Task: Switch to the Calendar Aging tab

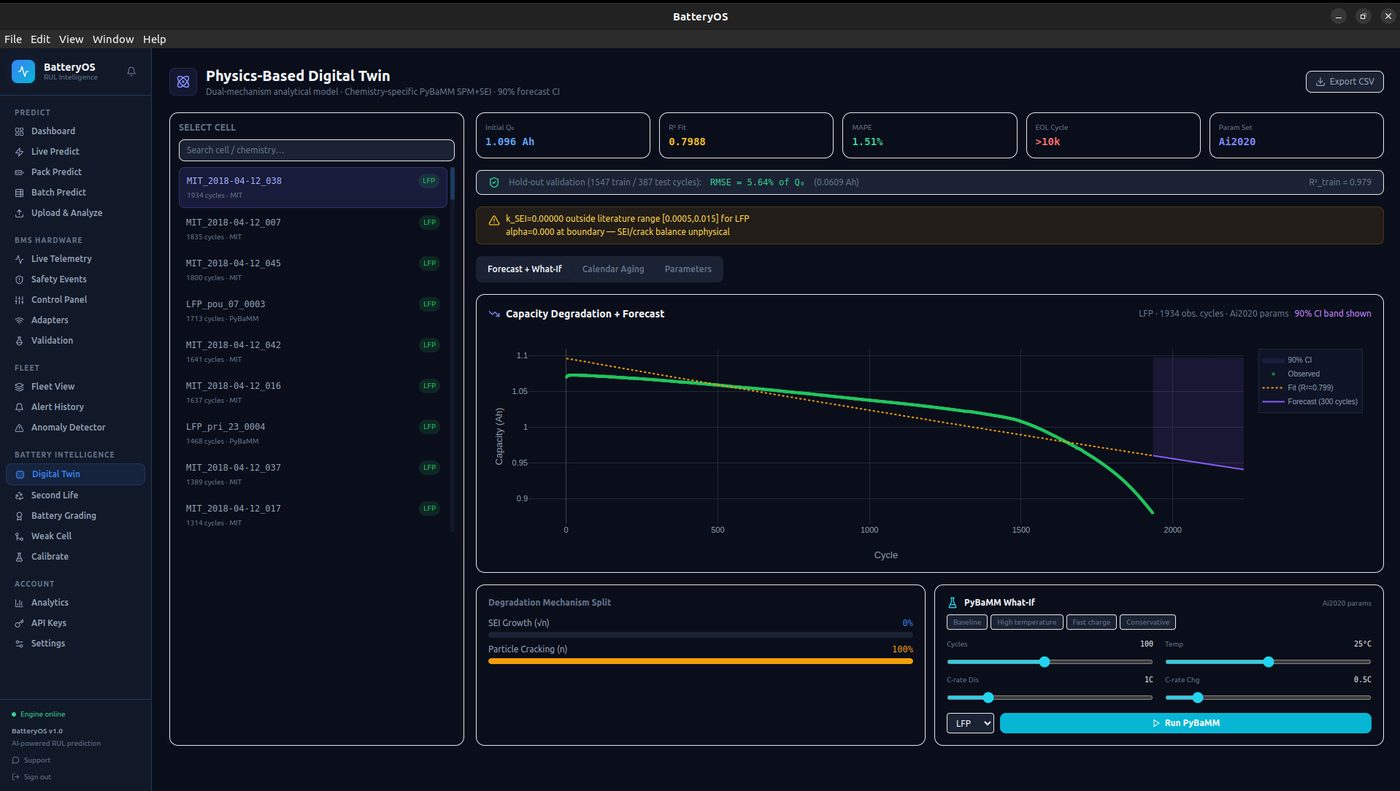Action: [x=613, y=269]
